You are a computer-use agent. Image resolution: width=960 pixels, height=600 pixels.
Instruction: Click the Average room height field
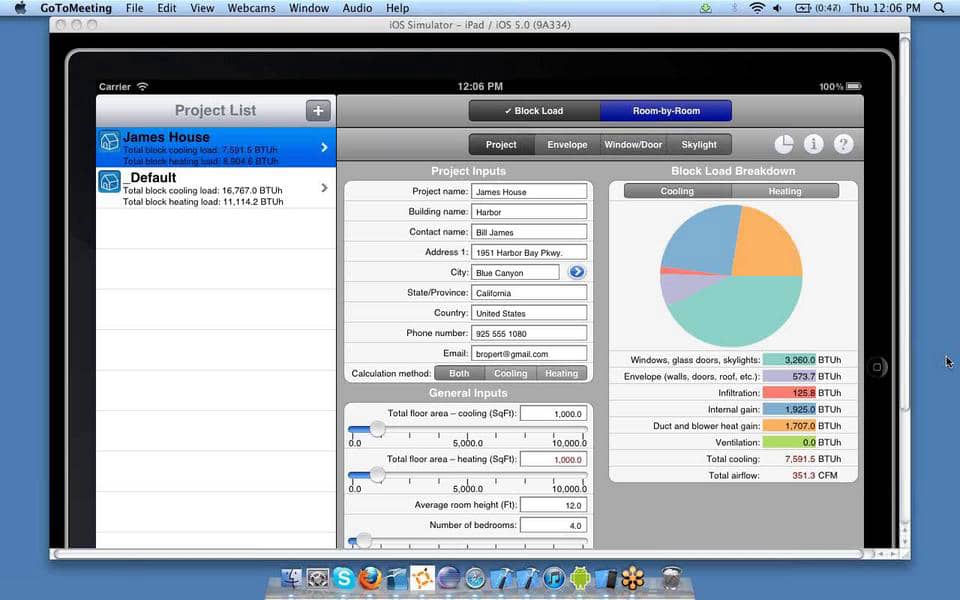tap(553, 505)
